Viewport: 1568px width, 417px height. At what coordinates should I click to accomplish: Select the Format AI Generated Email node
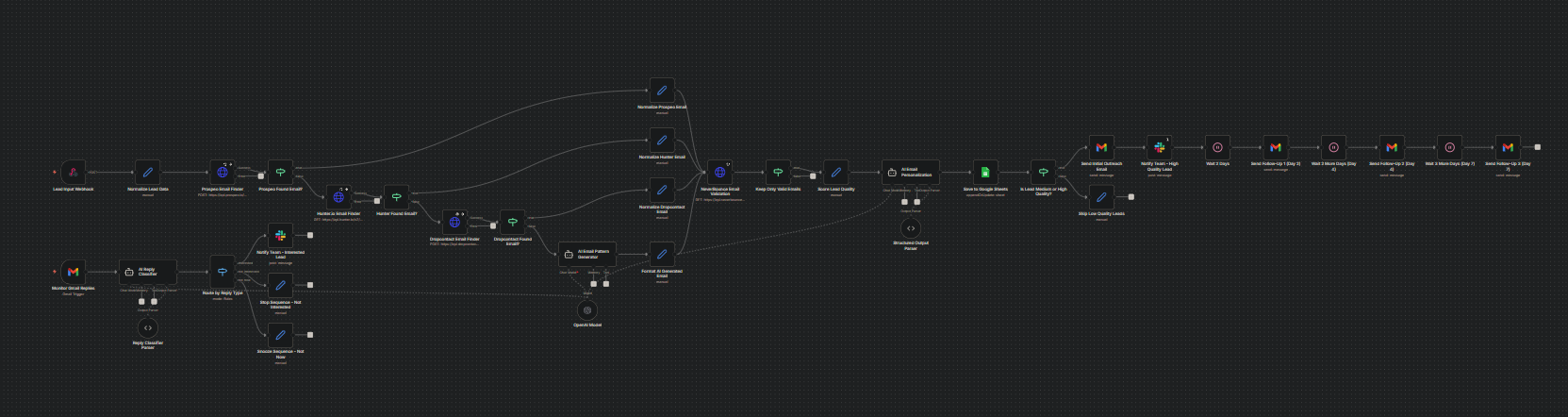pyautogui.click(x=662, y=254)
